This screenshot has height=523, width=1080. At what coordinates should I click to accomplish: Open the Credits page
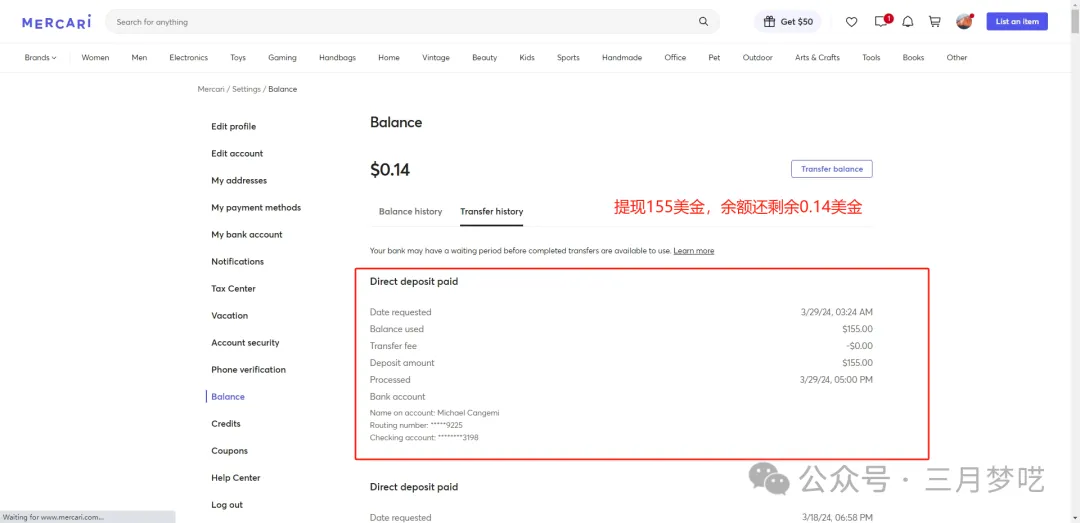click(226, 424)
